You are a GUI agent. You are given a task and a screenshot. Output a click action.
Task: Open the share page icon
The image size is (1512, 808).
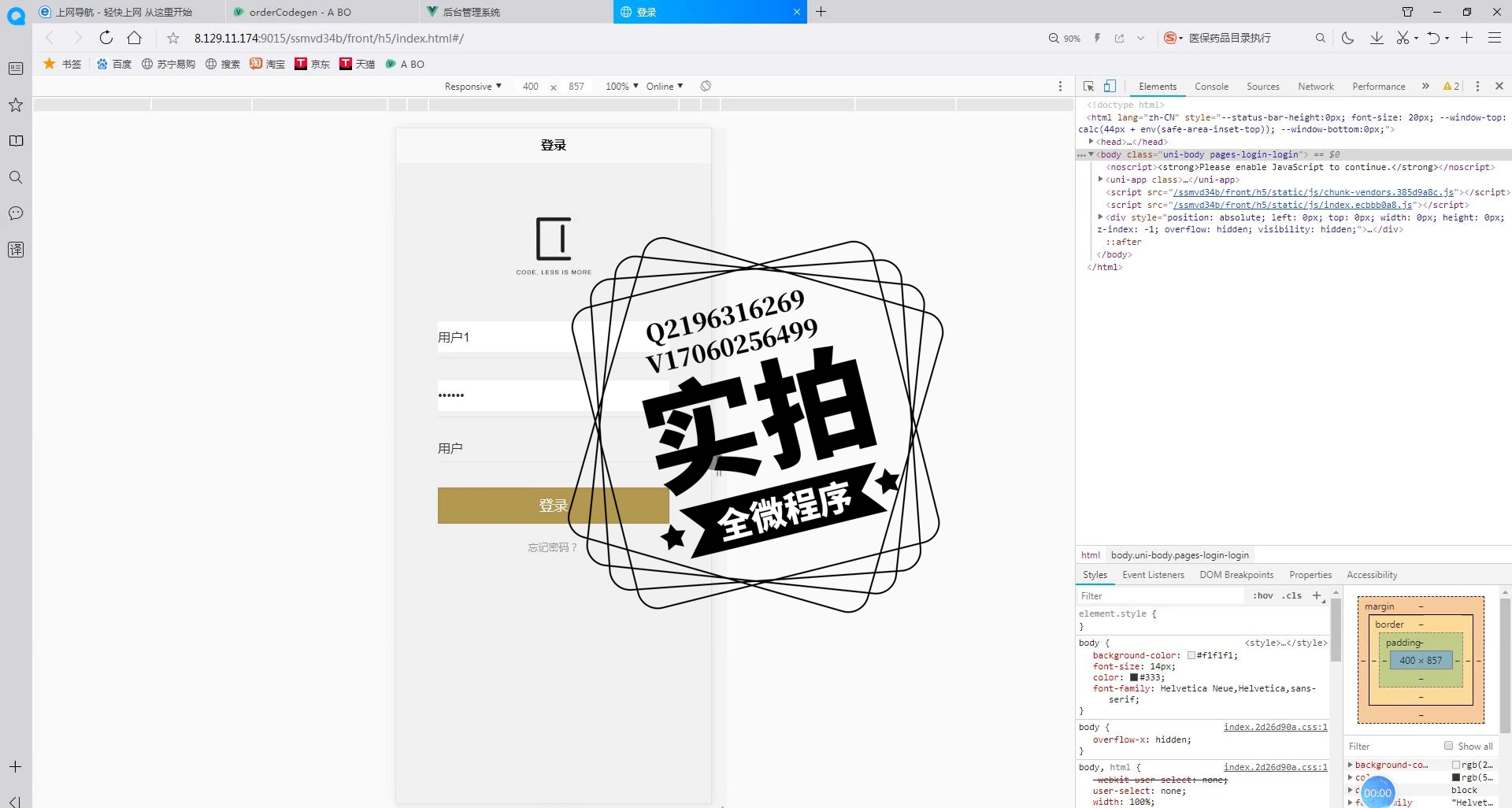1119,38
